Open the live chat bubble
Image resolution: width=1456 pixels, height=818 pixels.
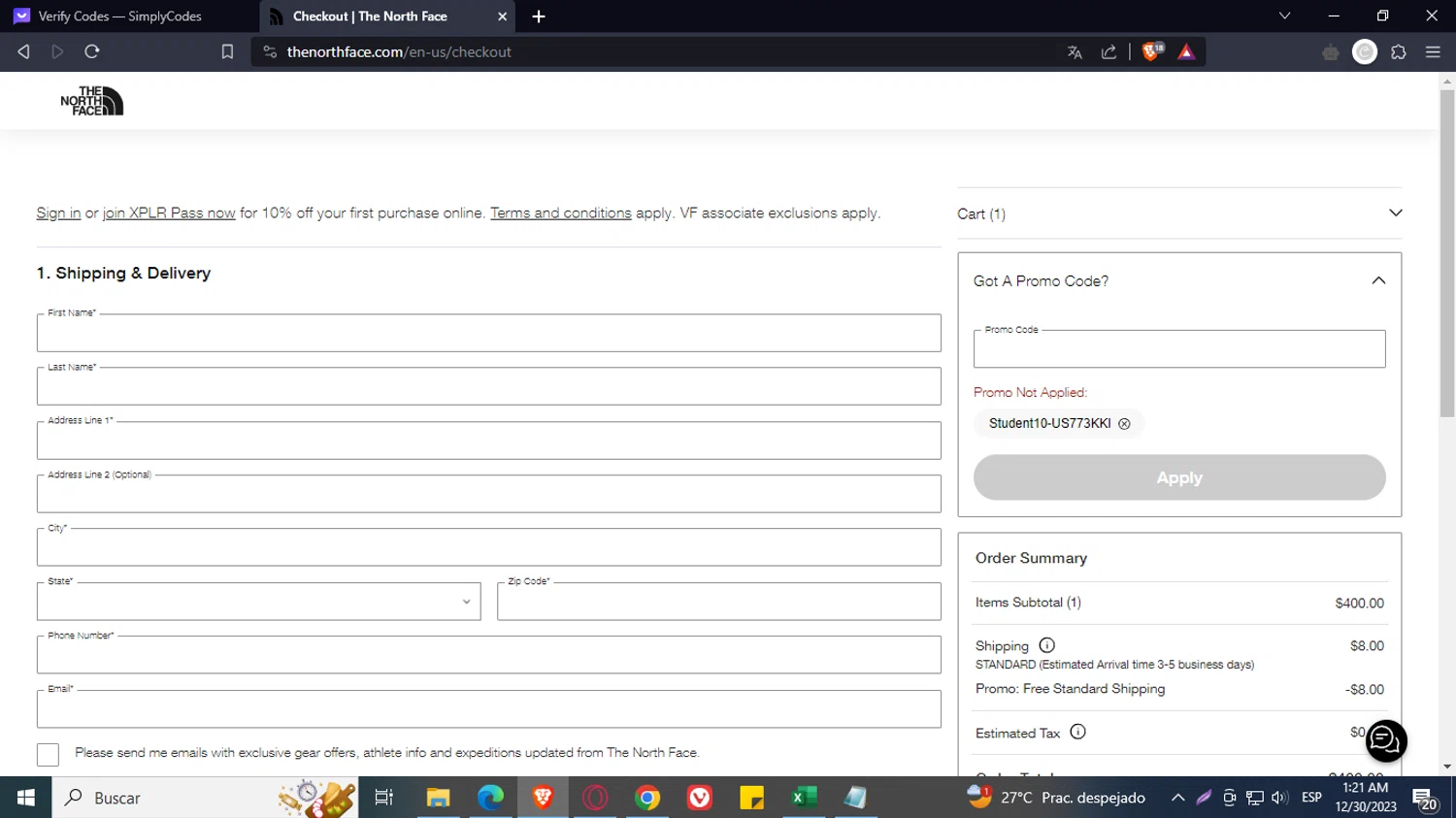[1386, 741]
